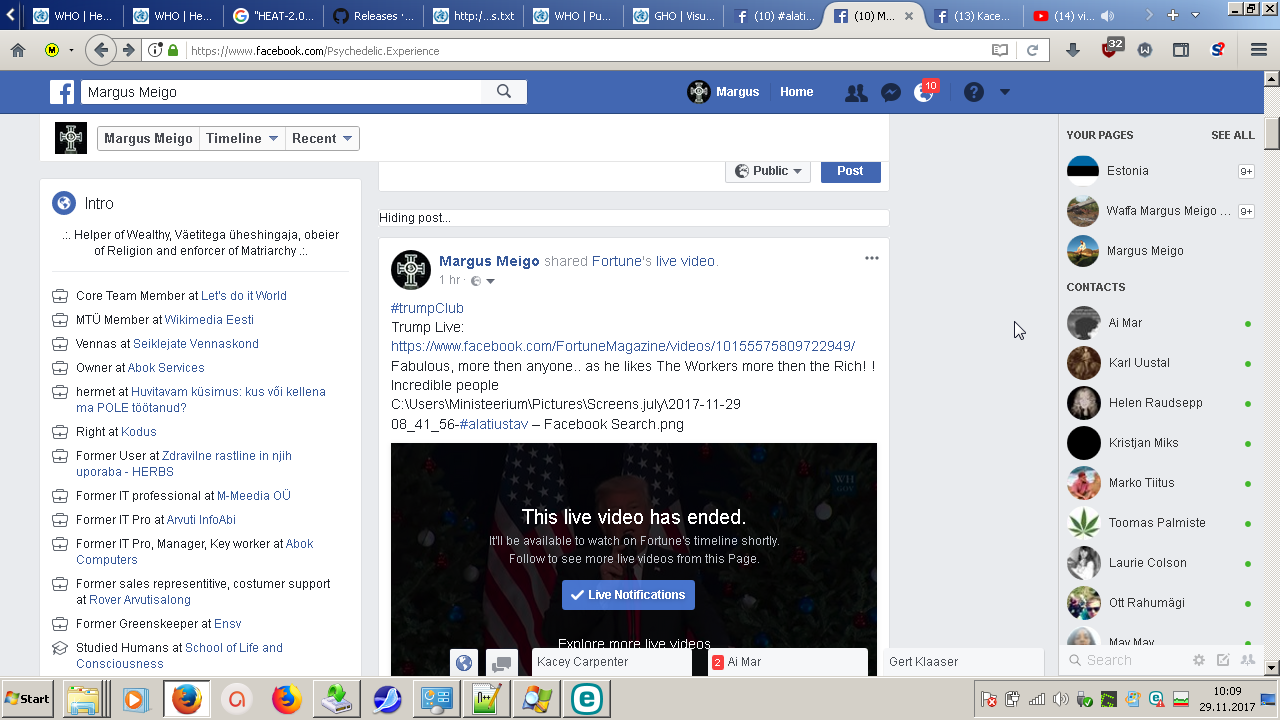The height and width of the screenshot is (720, 1280).
Task: Reload the page with refresh button
Action: tap(1033, 50)
